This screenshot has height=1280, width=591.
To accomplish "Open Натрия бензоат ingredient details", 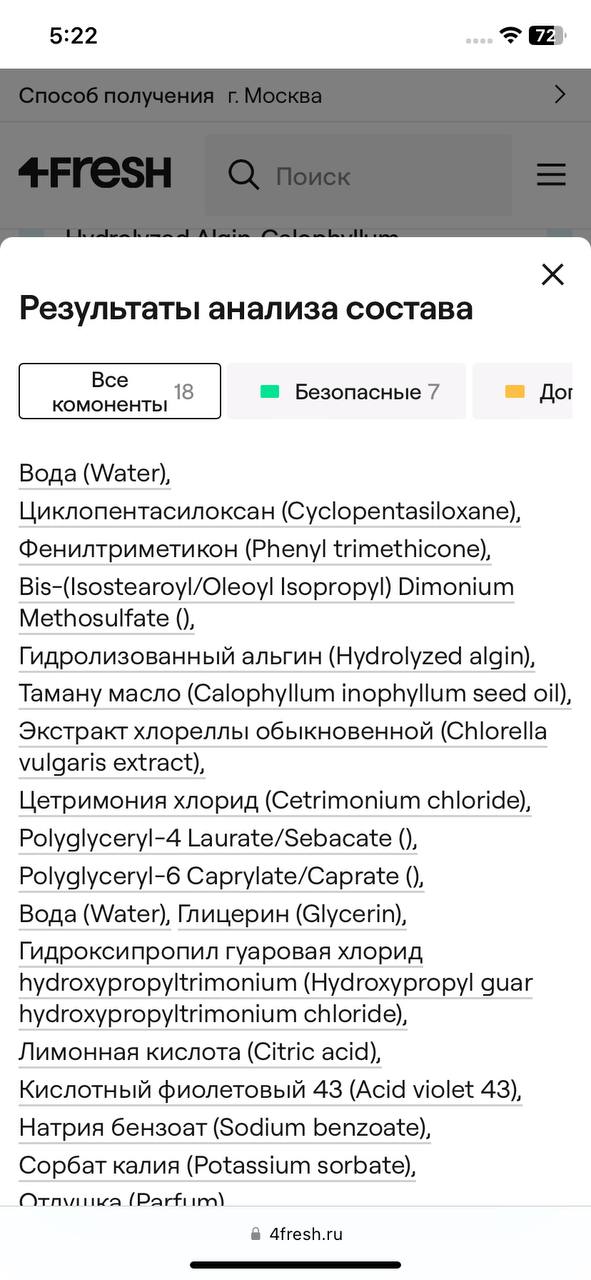I will 225,1128.
